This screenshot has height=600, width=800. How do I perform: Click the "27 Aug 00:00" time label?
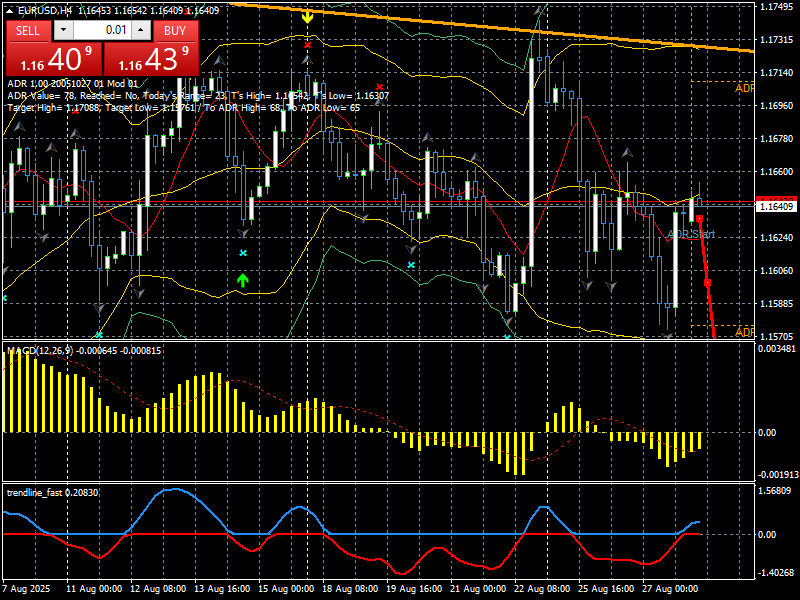pyautogui.click(x=670, y=589)
